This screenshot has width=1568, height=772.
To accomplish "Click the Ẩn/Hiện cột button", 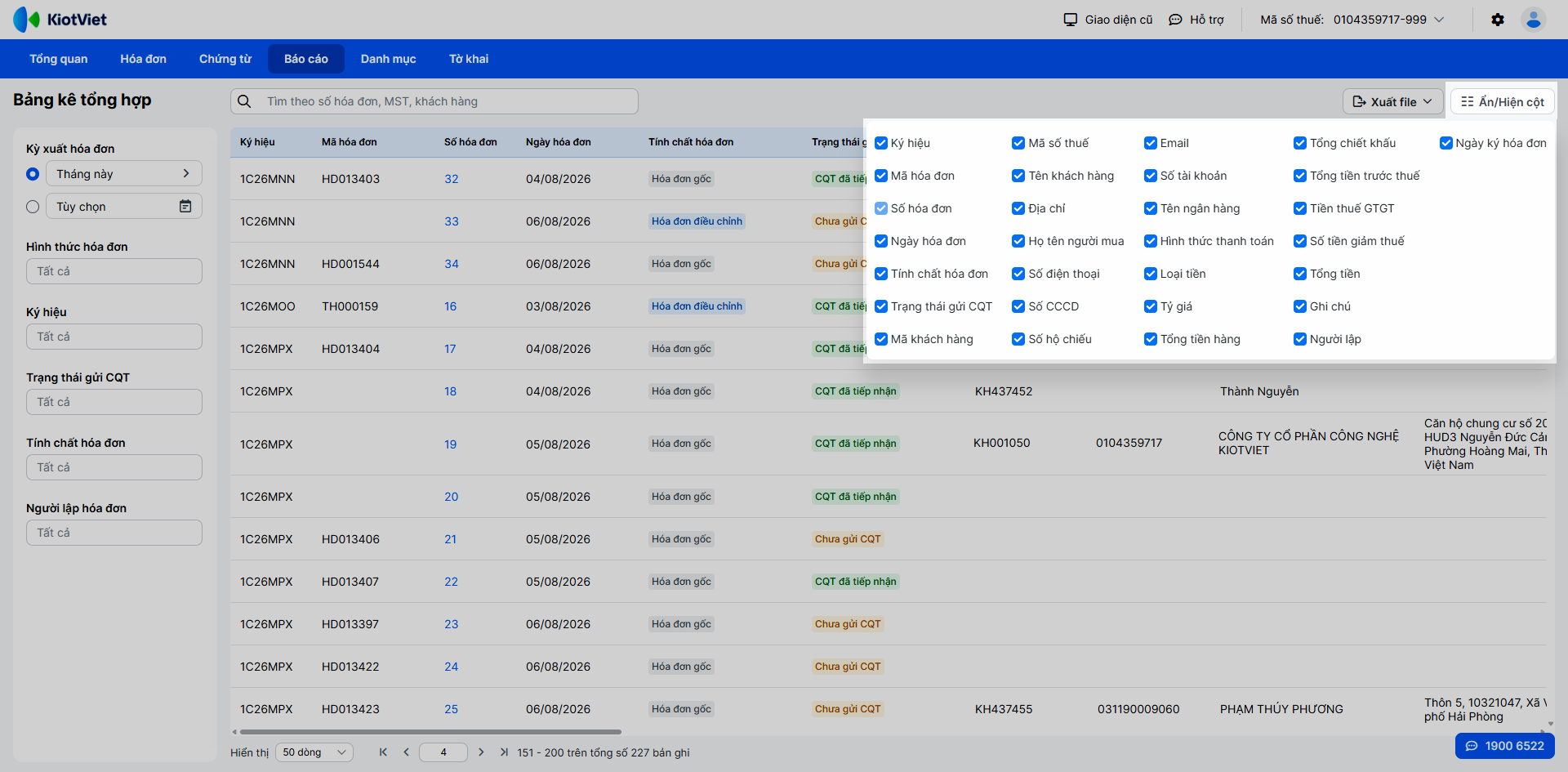I will tap(1503, 102).
